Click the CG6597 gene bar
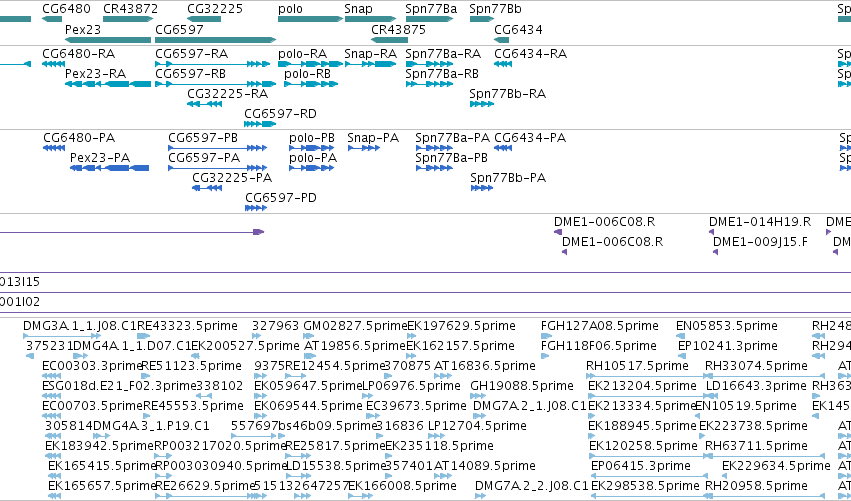 point(215,40)
